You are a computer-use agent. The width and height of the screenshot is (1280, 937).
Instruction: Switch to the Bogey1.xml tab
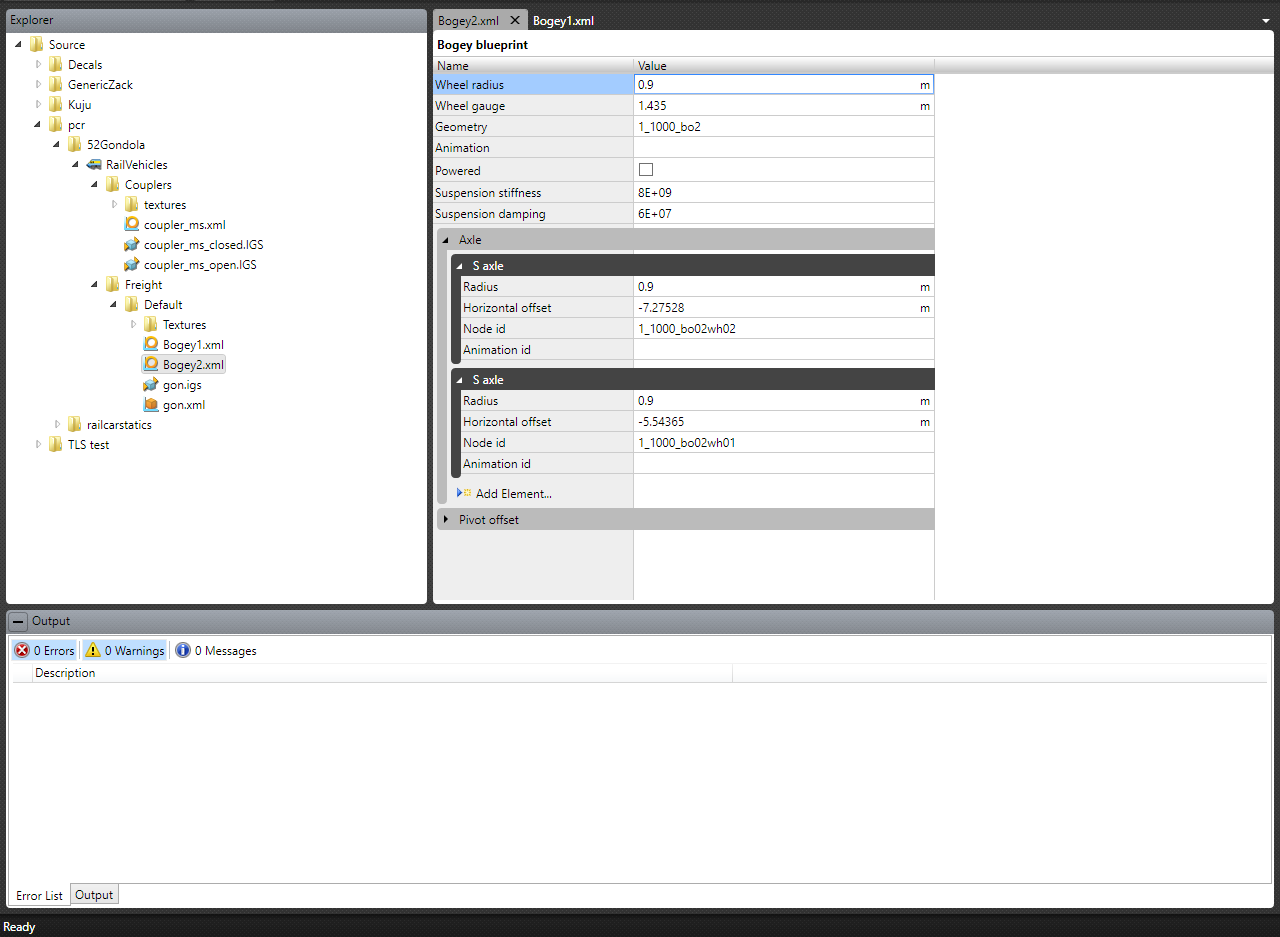click(x=563, y=20)
